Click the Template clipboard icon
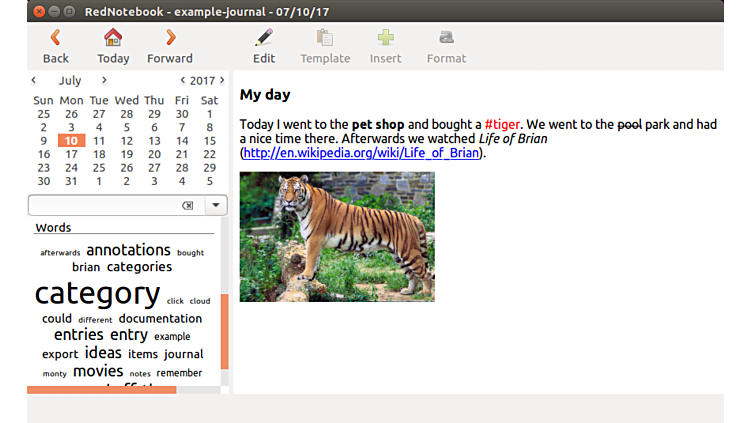Image resolution: width=752 pixels, height=423 pixels. 325,38
